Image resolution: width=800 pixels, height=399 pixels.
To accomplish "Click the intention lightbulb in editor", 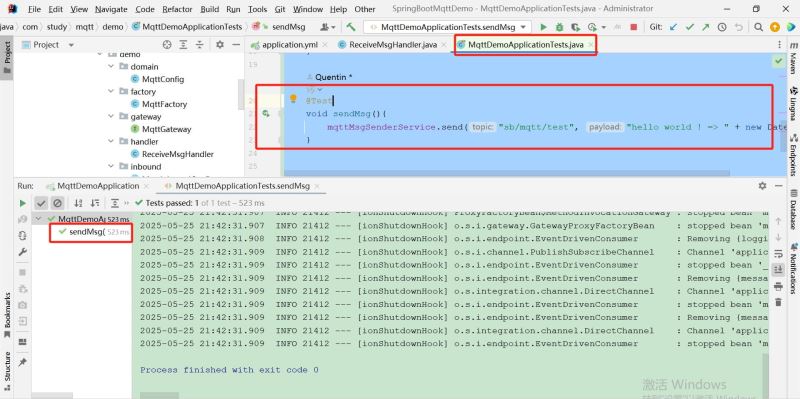I will click(293, 98).
